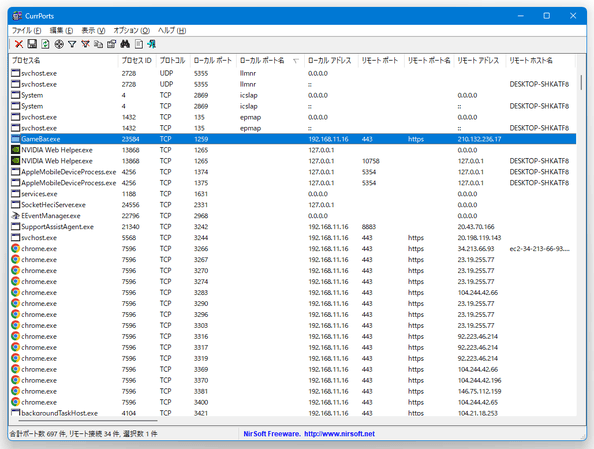Click the copy selected items icon
This screenshot has width=594, height=449.
point(98,44)
